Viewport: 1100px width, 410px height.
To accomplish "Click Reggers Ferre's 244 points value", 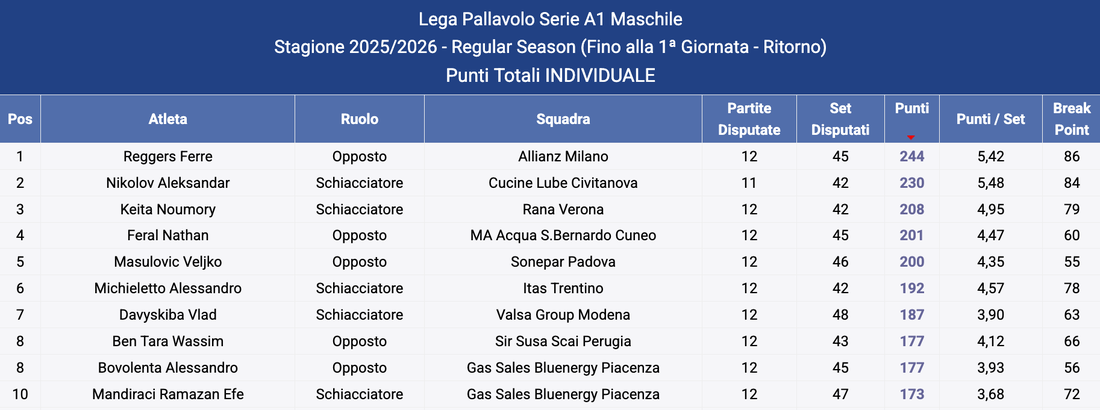I will click(x=911, y=157).
